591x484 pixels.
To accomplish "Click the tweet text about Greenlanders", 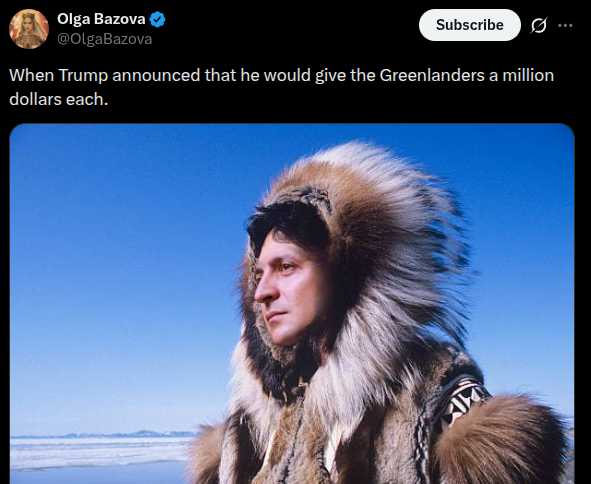I will point(282,87).
